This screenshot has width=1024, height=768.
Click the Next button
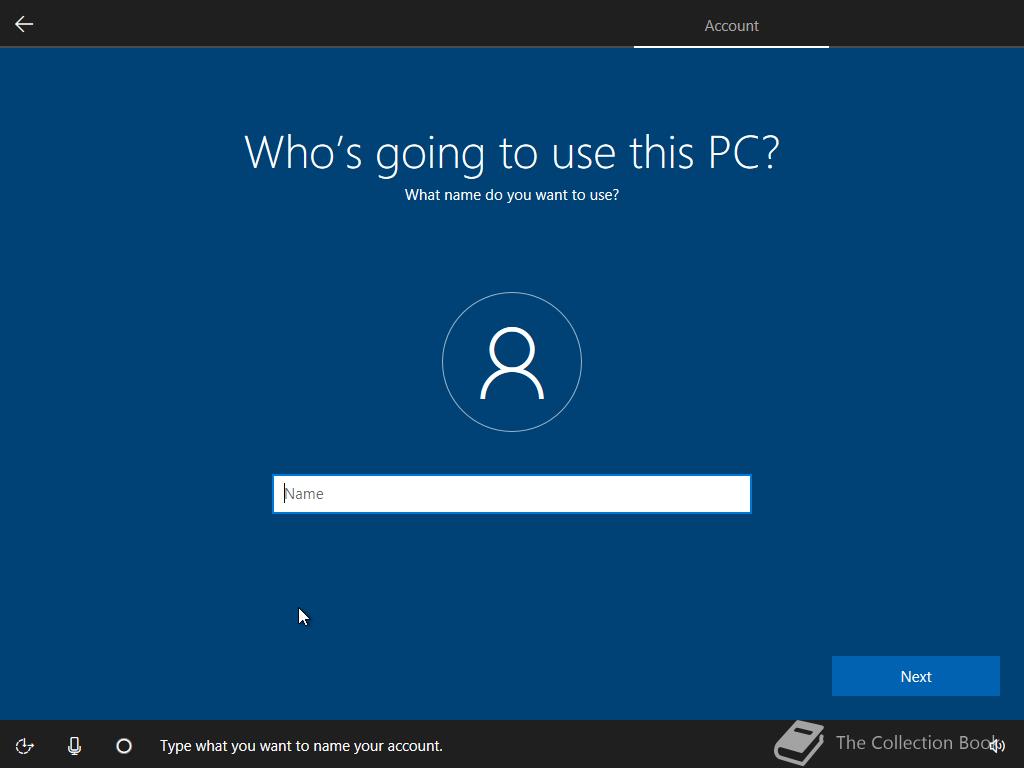pos(916,677)
